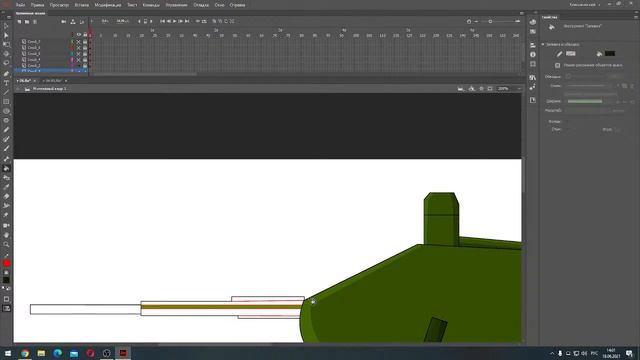Create a new layer in timeline
The image size is (640, 360).
coord(19,22)
